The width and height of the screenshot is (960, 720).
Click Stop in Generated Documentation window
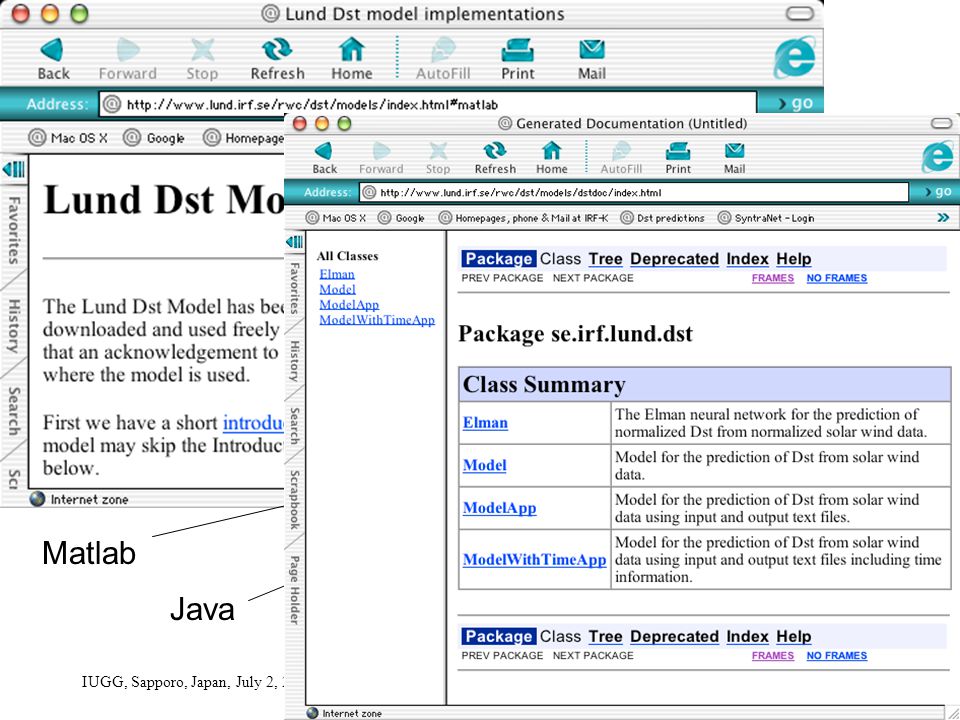tap(438, 159)
